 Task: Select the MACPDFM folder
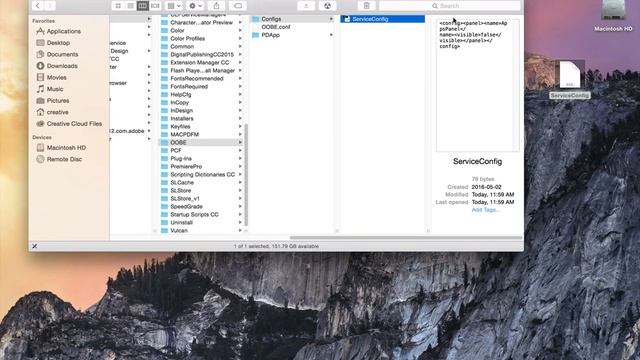point(184,134)
